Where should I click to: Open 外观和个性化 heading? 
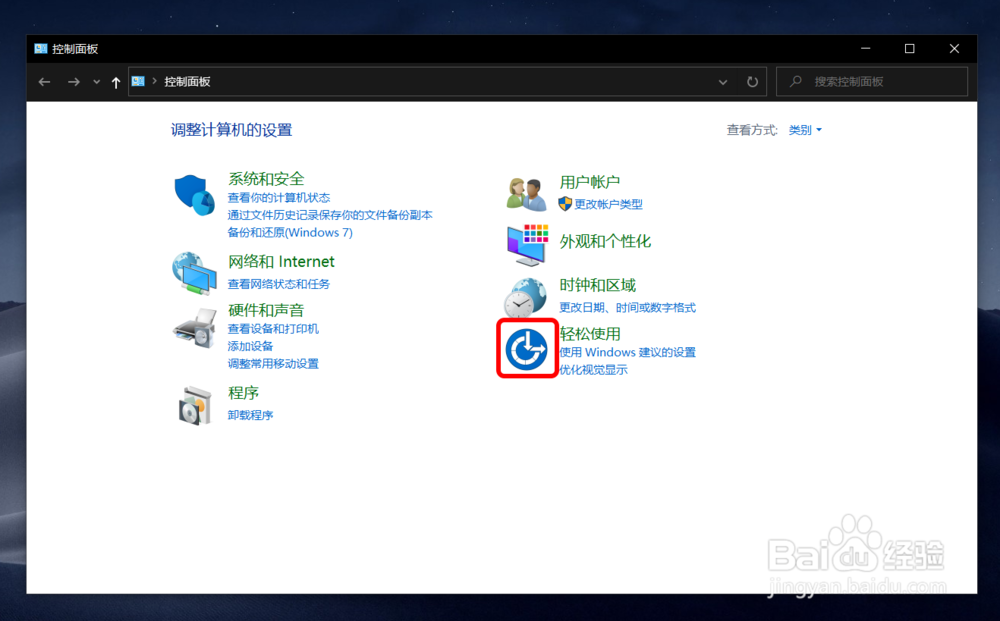[x=605, y=241]
